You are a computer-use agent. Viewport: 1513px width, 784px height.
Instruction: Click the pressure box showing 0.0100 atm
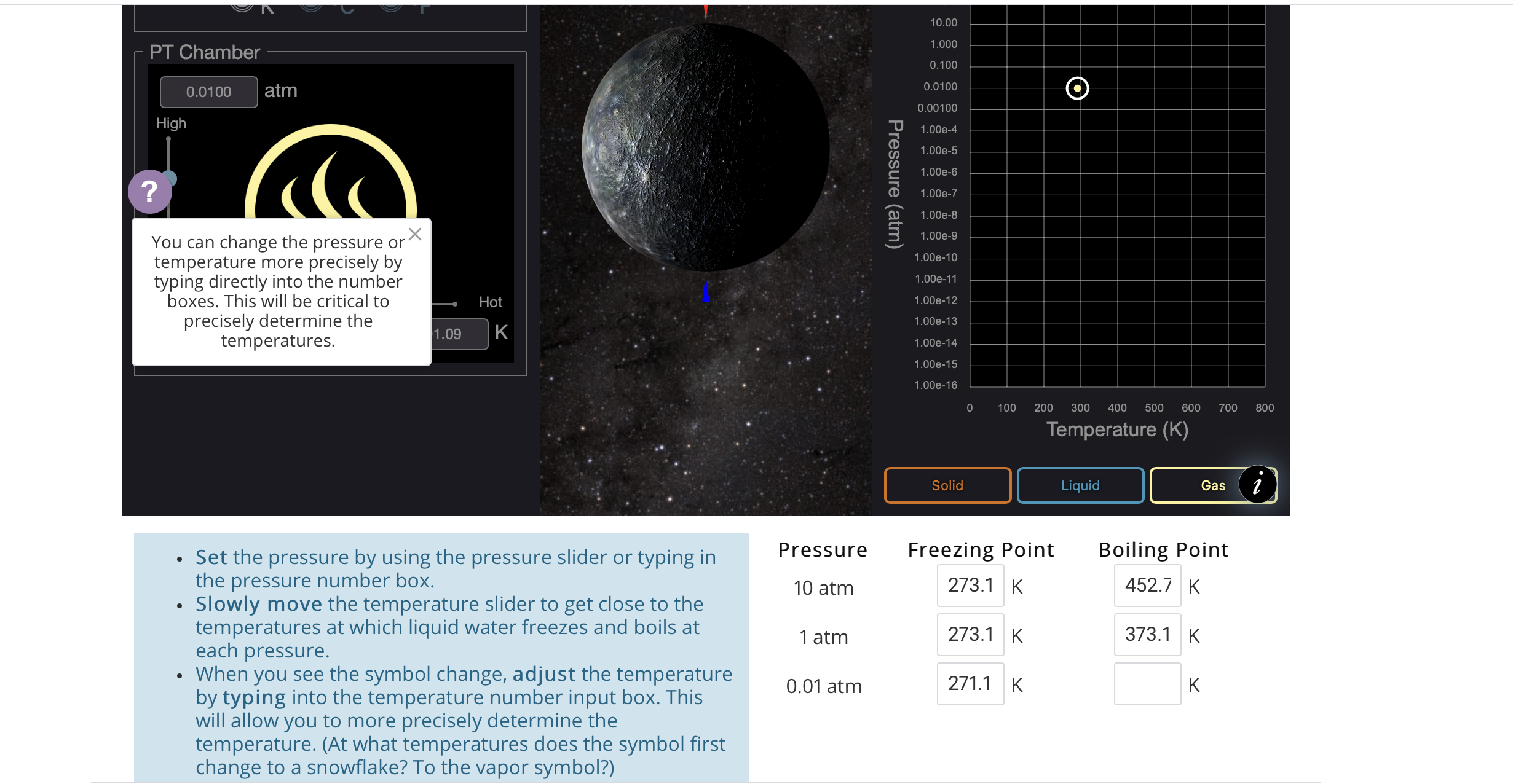(208, 92)
